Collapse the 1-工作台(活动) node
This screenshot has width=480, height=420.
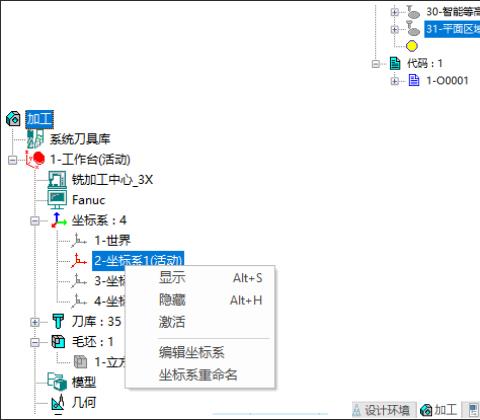tap(12, 160)
